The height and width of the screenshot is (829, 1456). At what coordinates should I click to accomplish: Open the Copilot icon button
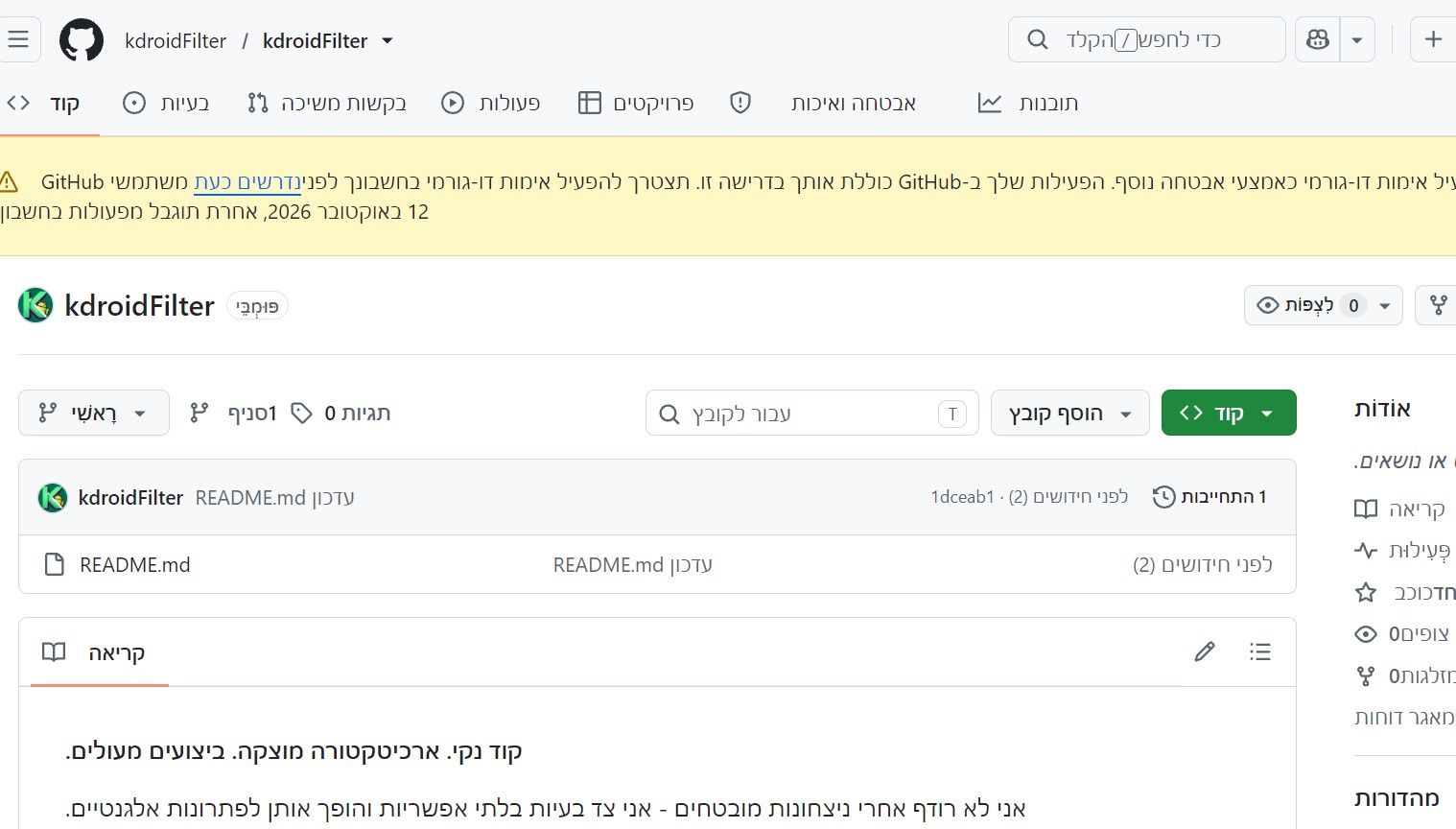coord(1318,39)
